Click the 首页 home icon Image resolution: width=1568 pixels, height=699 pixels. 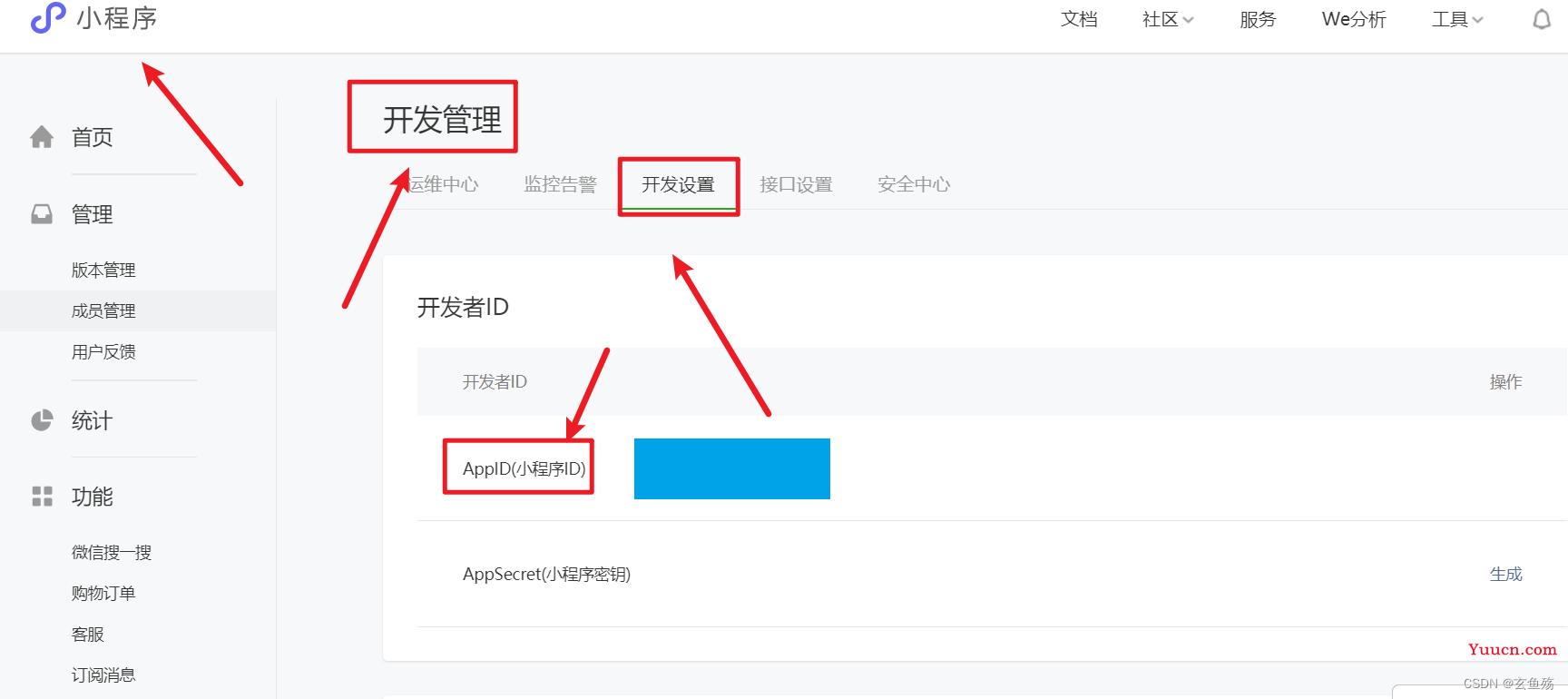click(42, 137)
